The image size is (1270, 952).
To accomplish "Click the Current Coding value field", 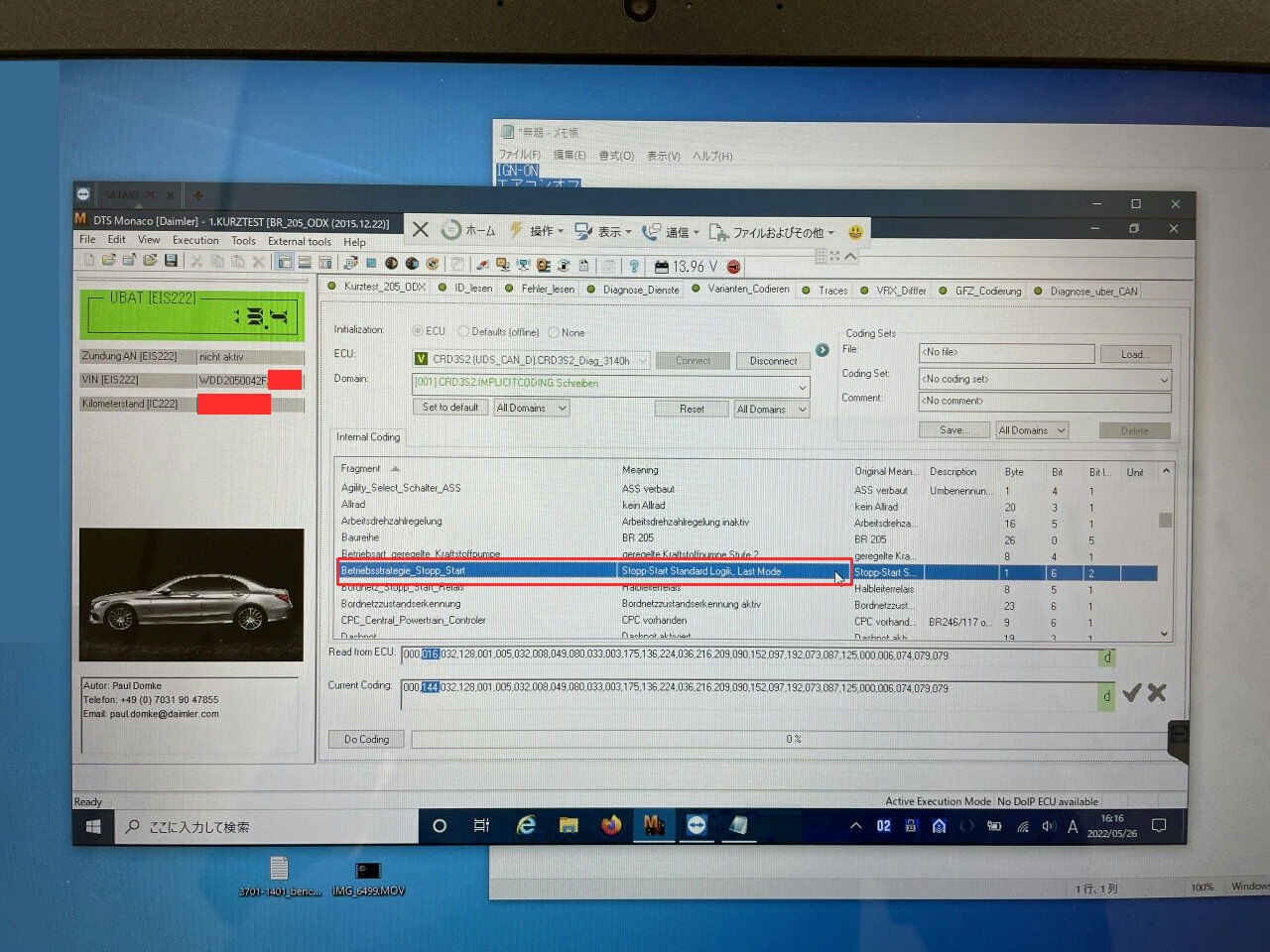I will (x=749, y=694).
